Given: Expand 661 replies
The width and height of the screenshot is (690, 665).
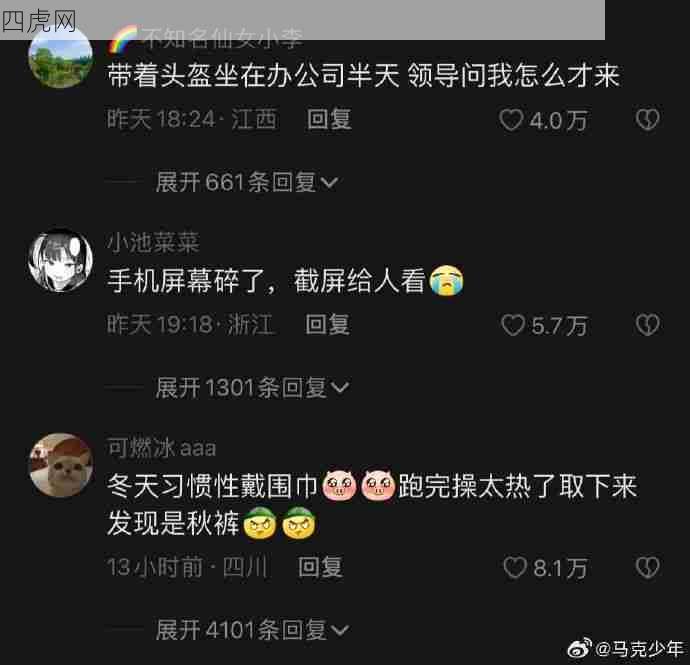Looking at the screenshot, I should [x=246, y=182].
